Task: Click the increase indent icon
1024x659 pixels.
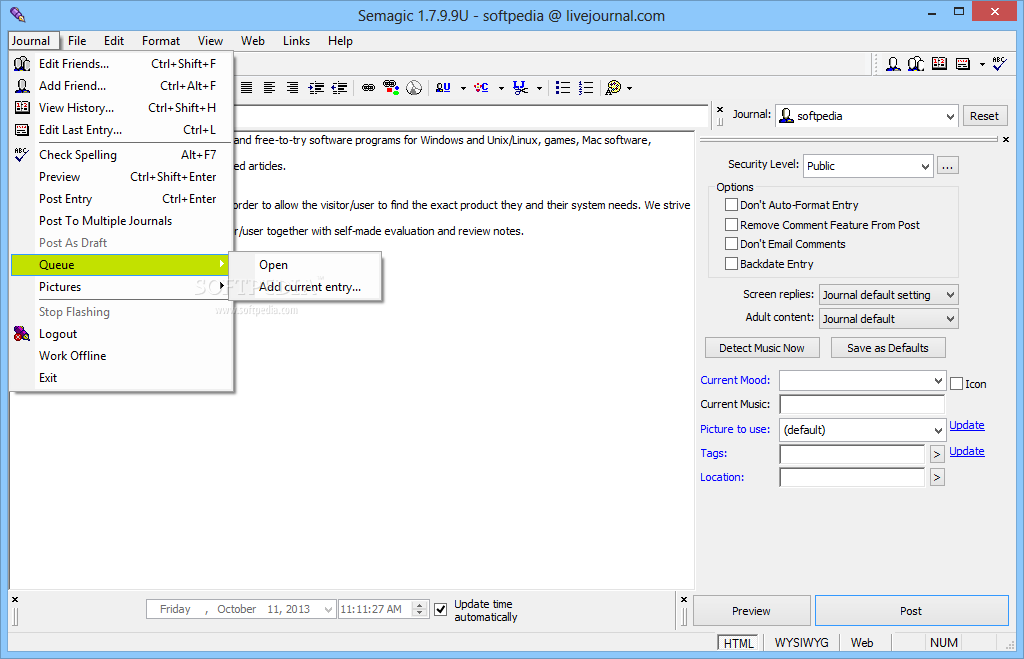Action: click(316, 88)
